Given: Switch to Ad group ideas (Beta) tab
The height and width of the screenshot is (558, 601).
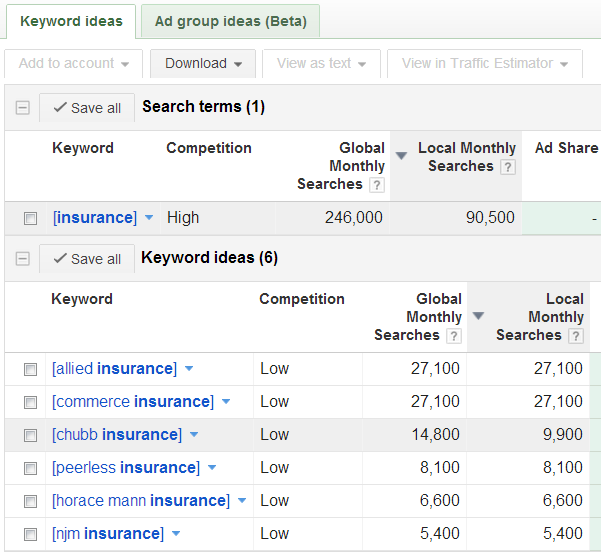Looking at the screenshot, I should click(x=230, y=21).
